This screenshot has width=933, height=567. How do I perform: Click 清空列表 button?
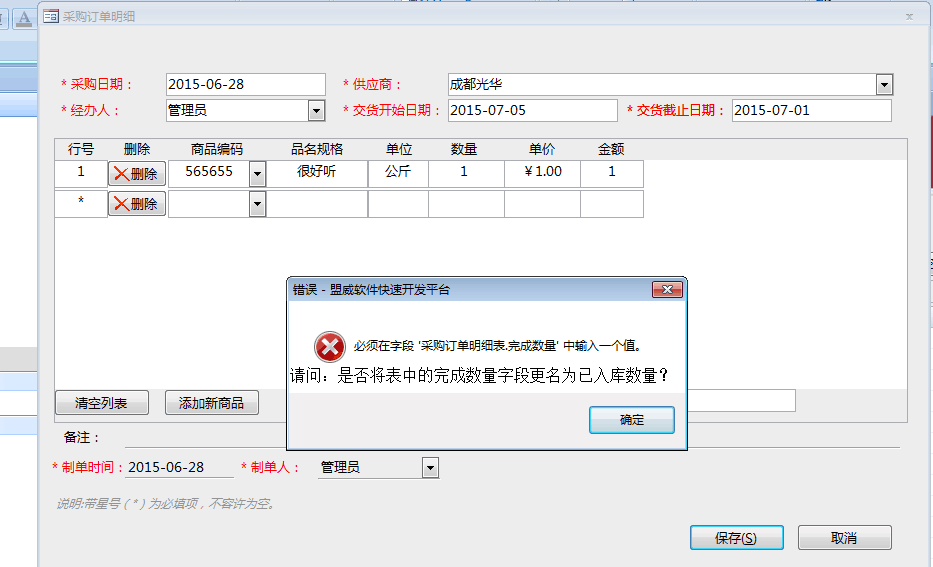[x=101, y=403]
